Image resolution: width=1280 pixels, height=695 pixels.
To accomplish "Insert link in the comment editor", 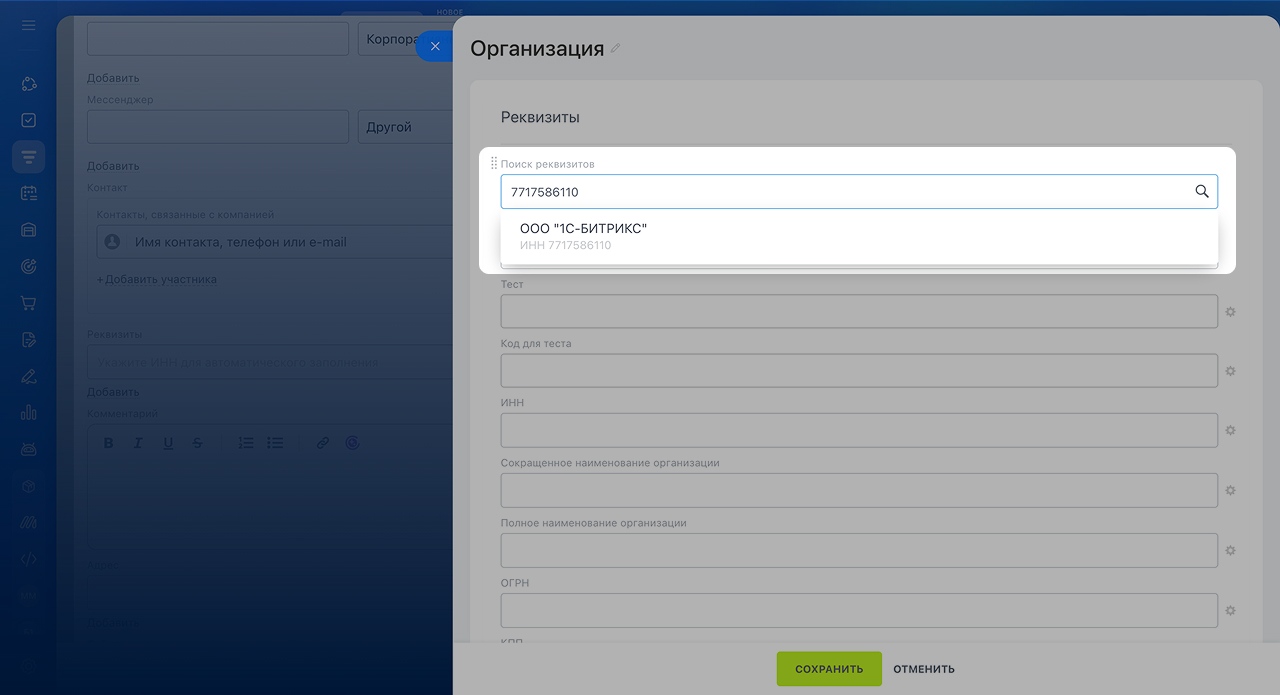I will point(323,443).
